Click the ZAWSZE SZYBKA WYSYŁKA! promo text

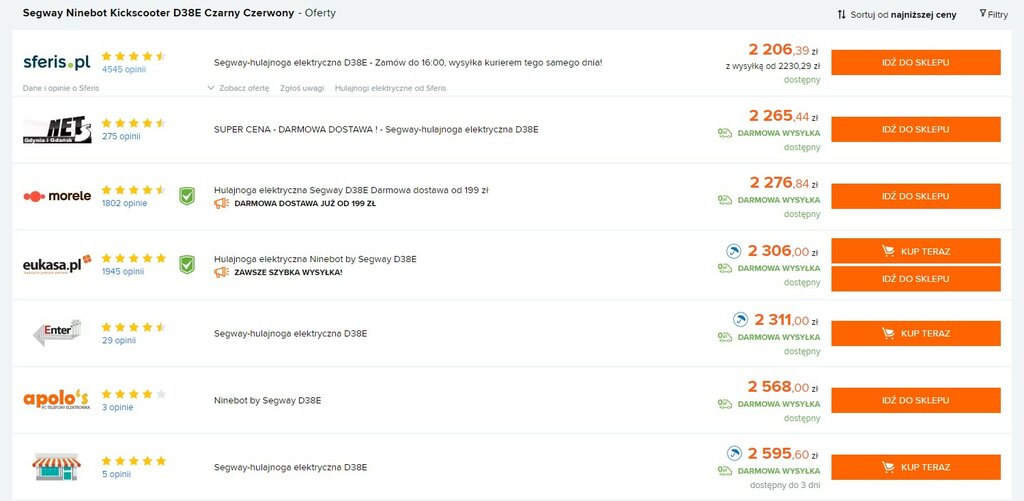288,272
